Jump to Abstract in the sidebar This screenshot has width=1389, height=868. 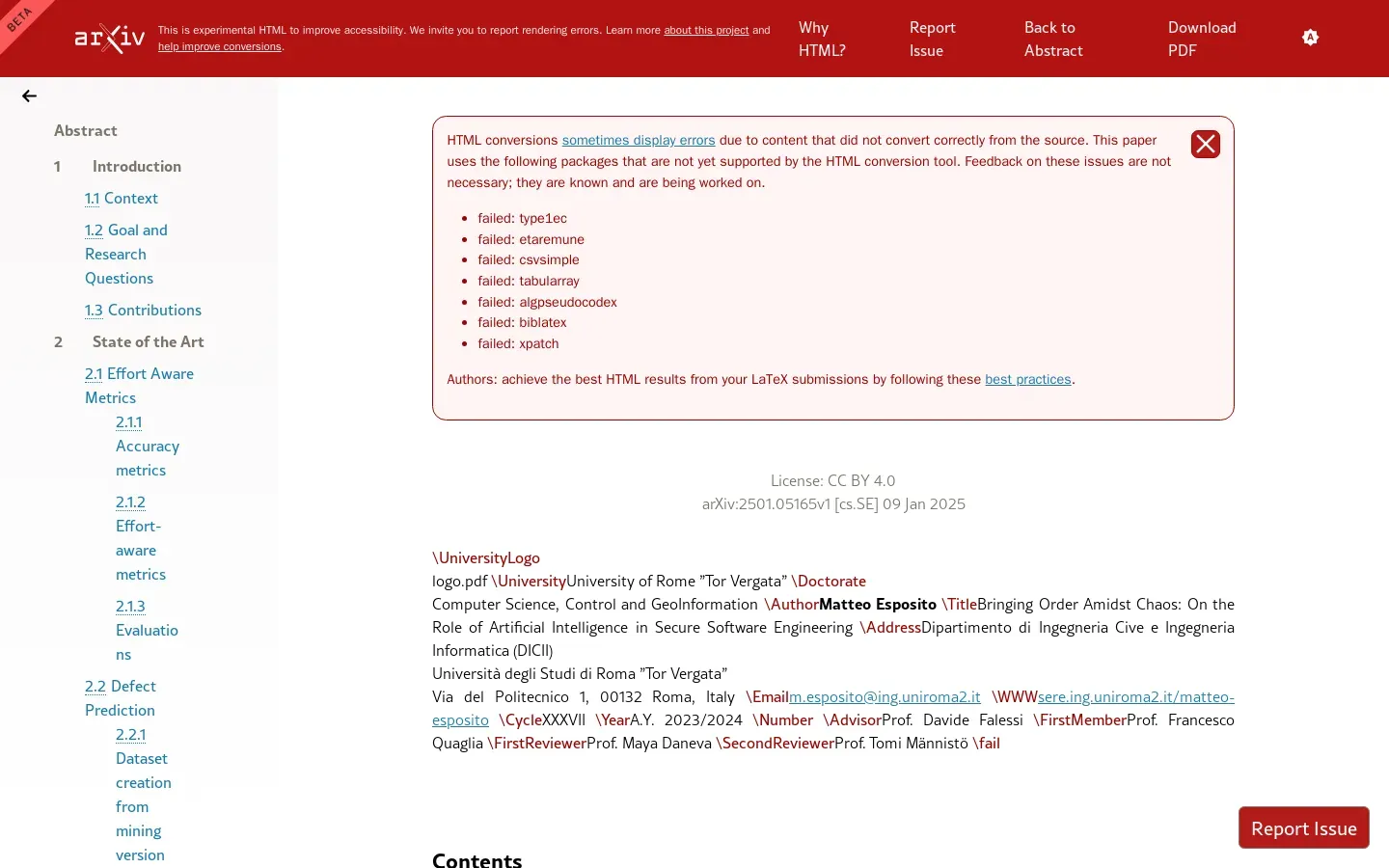coord(86,130)
